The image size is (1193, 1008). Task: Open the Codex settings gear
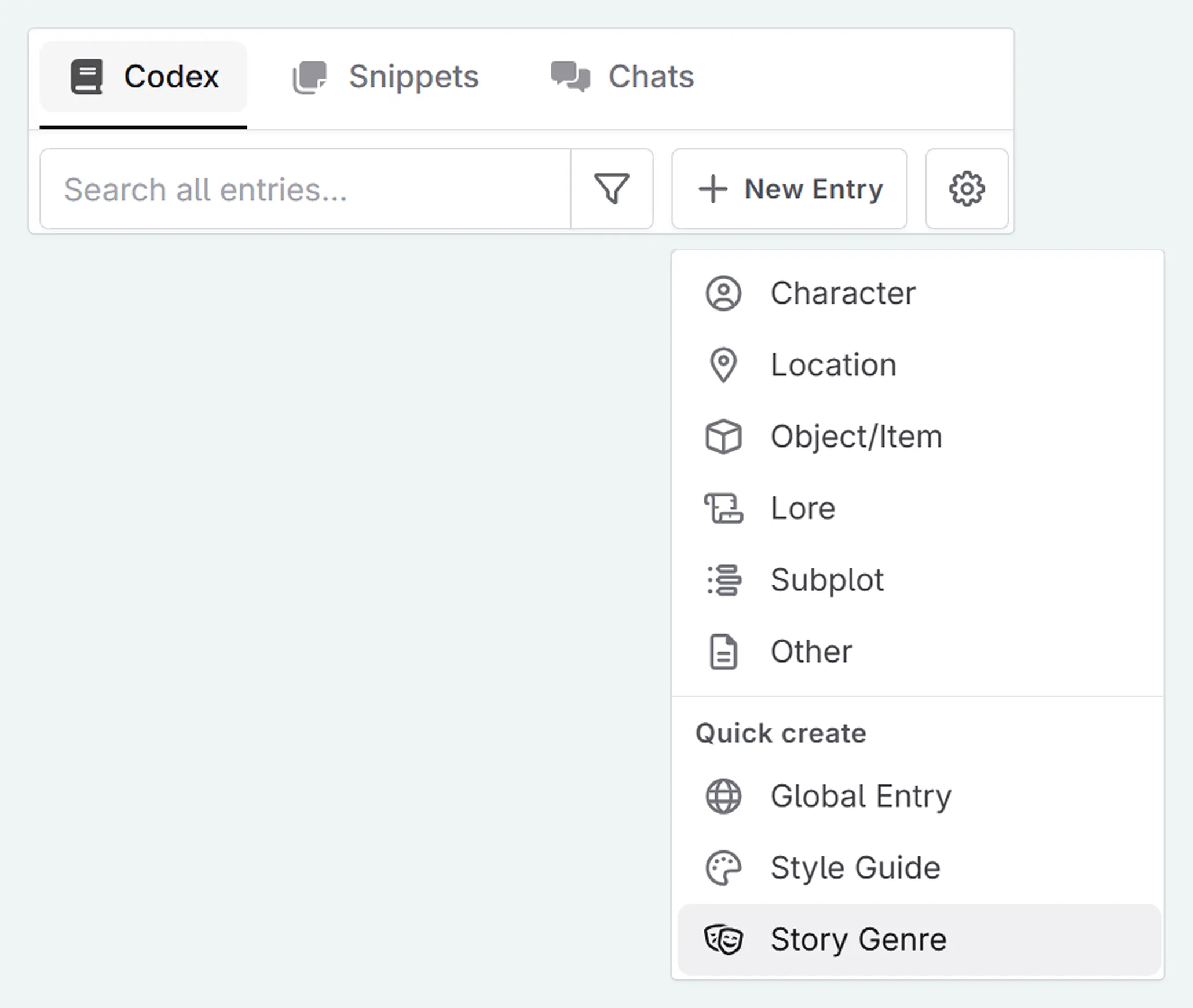click(966, 188)
